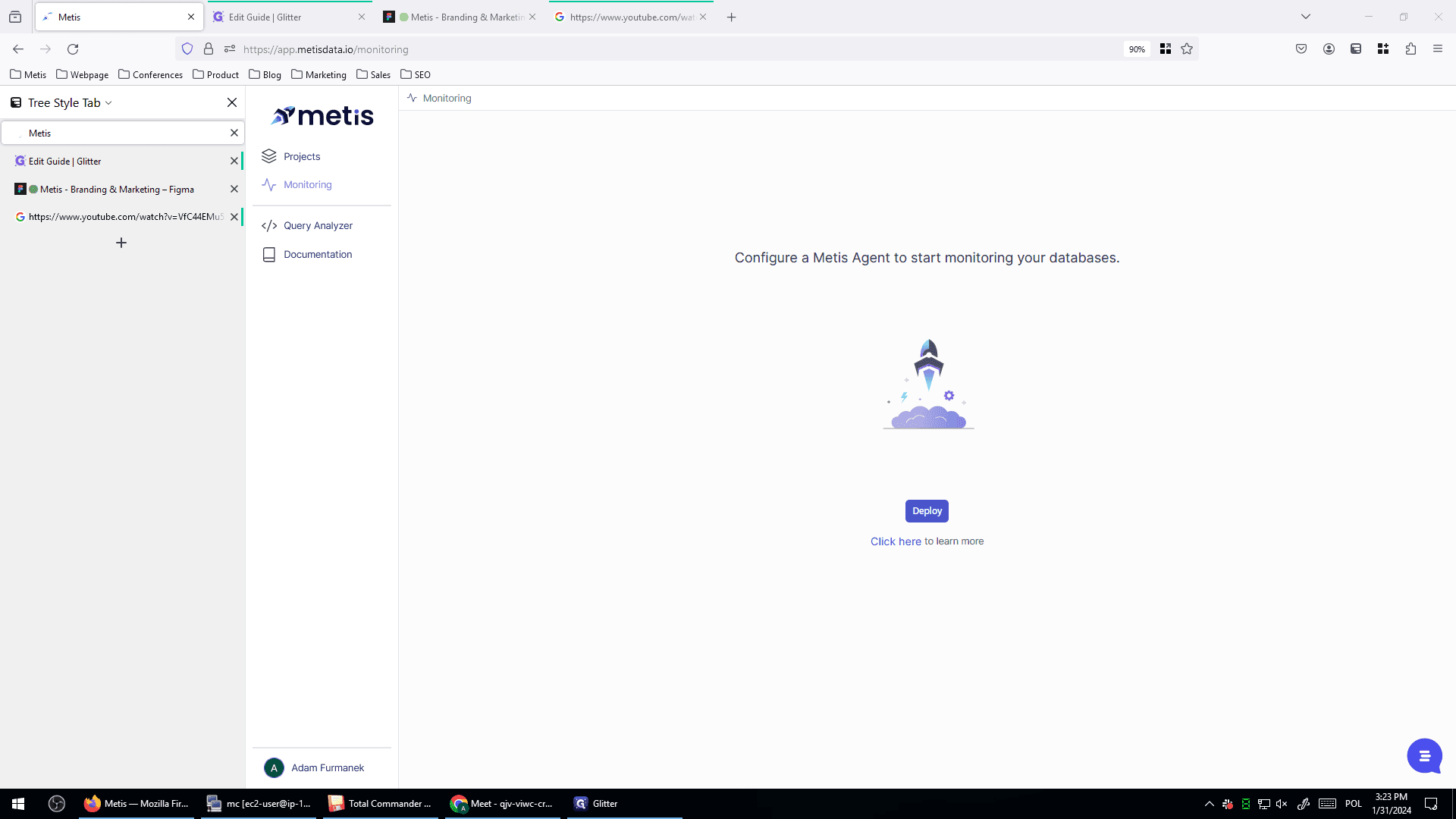Add new tab in Tree Style Tab sidebar
The image size is (1456, 819).
click(121, 243)
